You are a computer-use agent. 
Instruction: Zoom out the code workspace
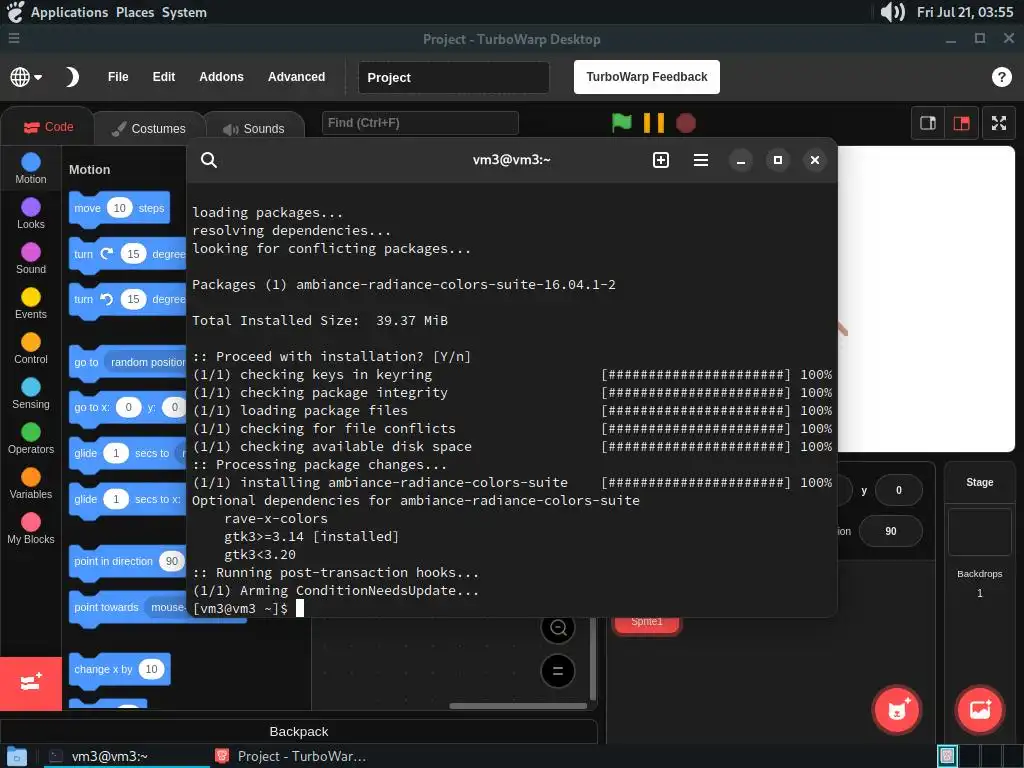click(558, 628)
